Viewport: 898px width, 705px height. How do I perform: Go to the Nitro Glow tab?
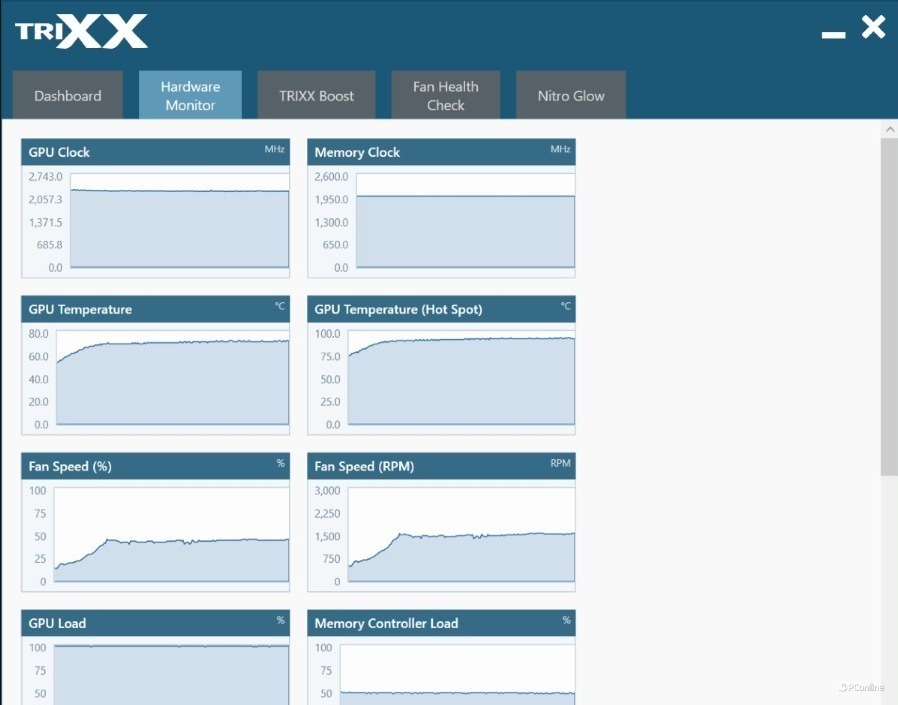coord(571,95)
